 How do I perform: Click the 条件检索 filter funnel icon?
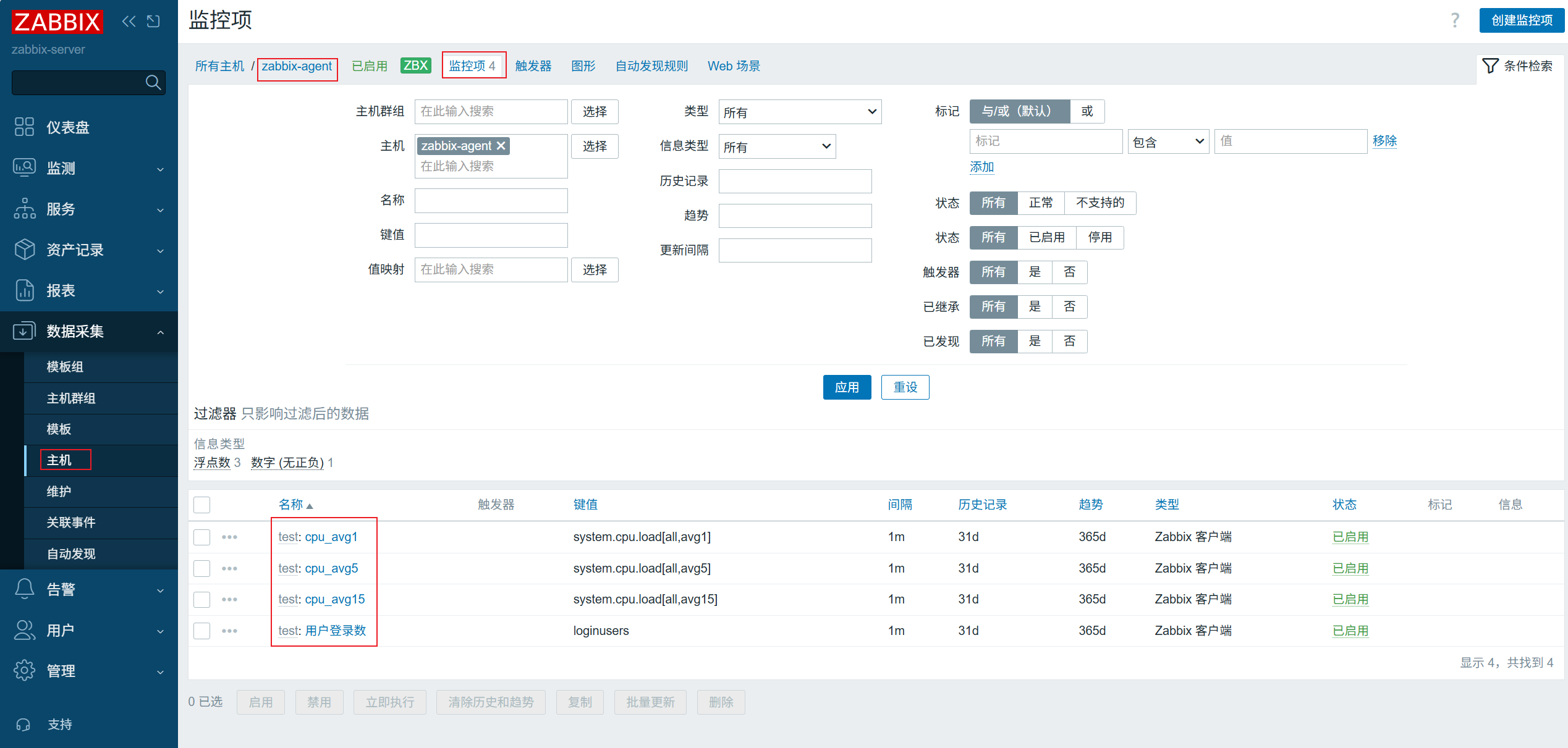(x=1490, y=65)
